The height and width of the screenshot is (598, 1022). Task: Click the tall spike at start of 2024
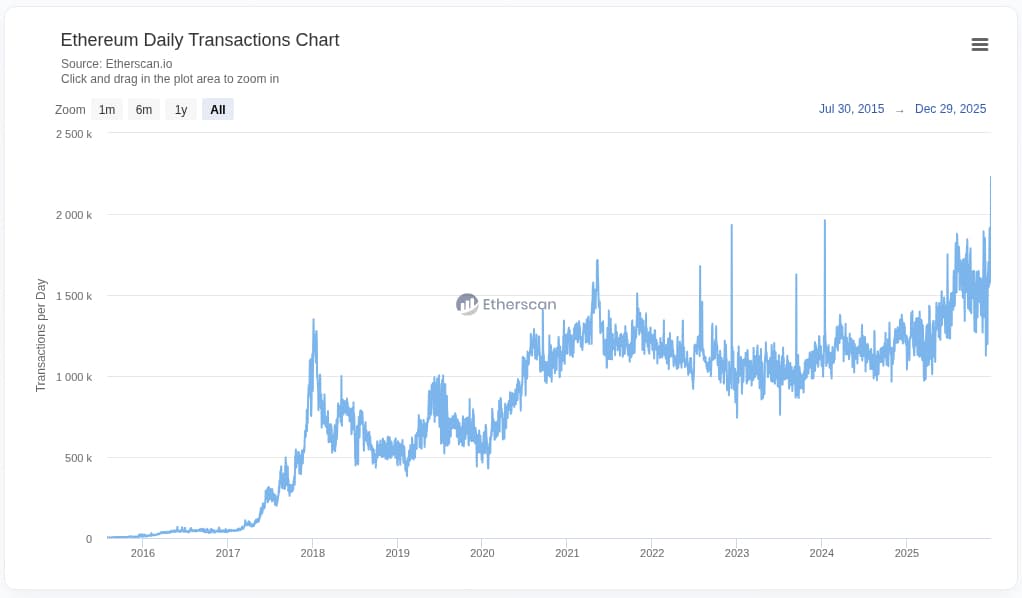click(x=825, y=222)
